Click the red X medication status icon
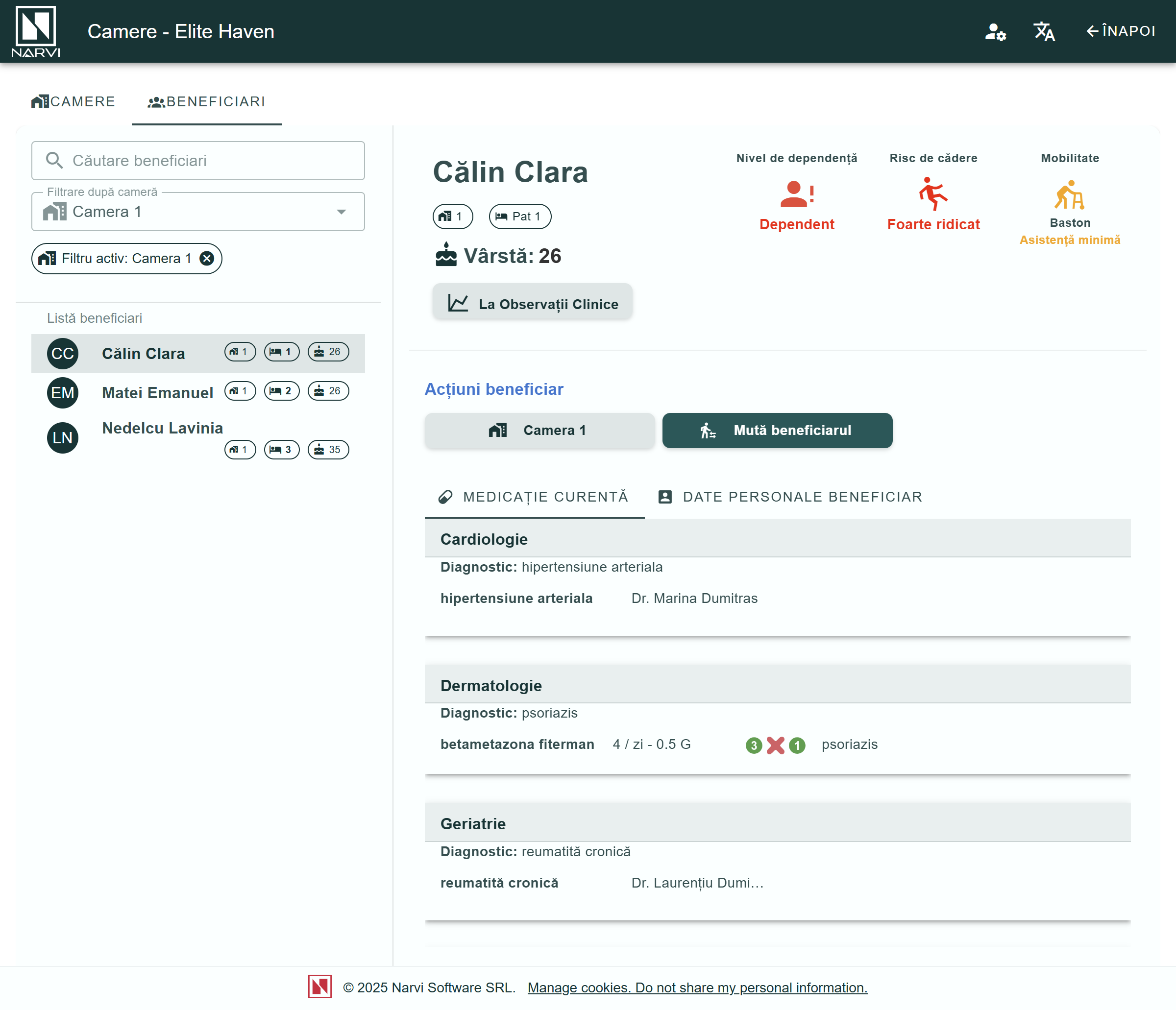The width and height of the screenshot is (1176, 1010). coord(775,745)
